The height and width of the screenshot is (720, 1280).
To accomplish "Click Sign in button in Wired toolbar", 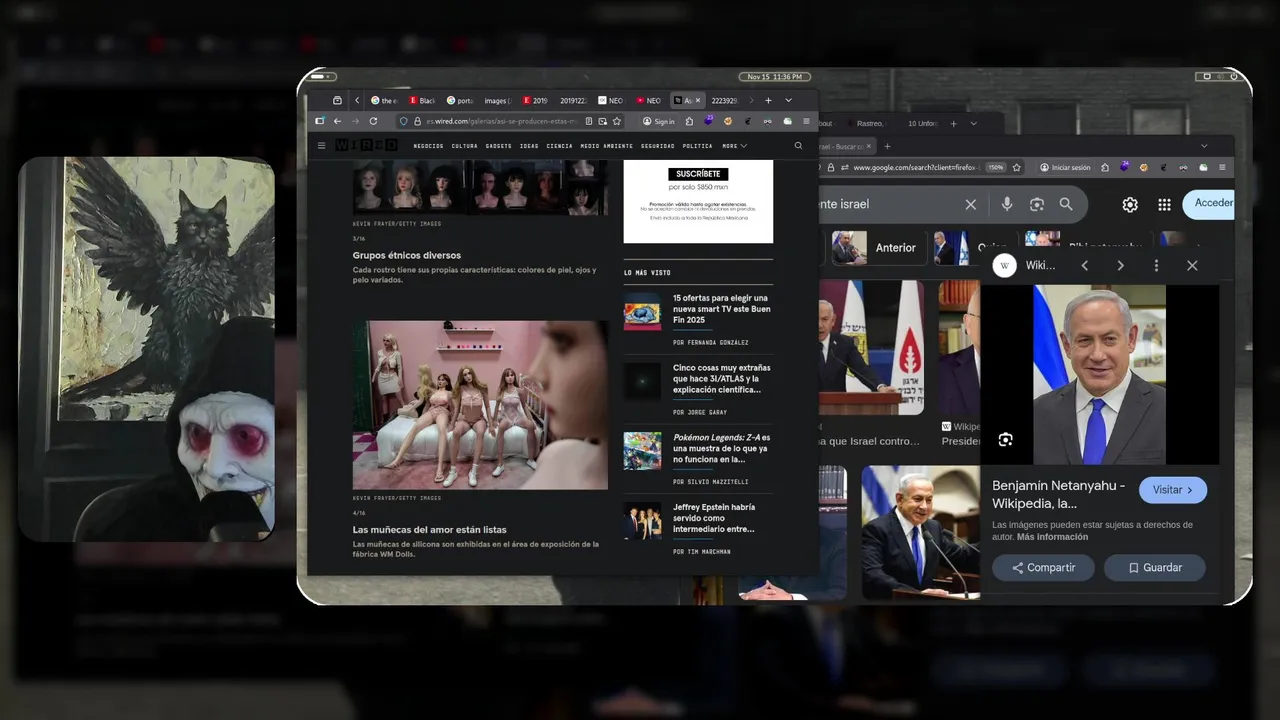I will coord(659,121).
